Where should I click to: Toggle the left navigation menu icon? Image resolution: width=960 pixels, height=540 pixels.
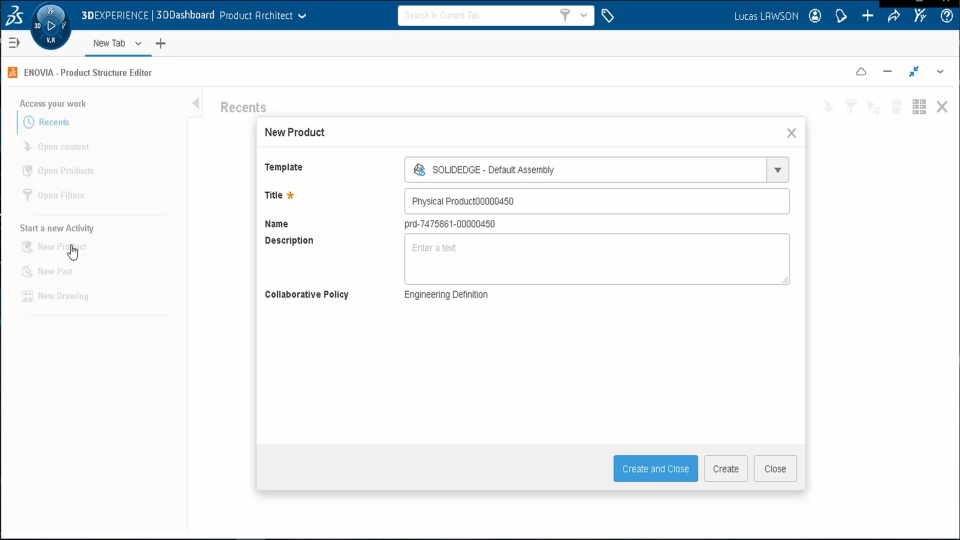14,43
